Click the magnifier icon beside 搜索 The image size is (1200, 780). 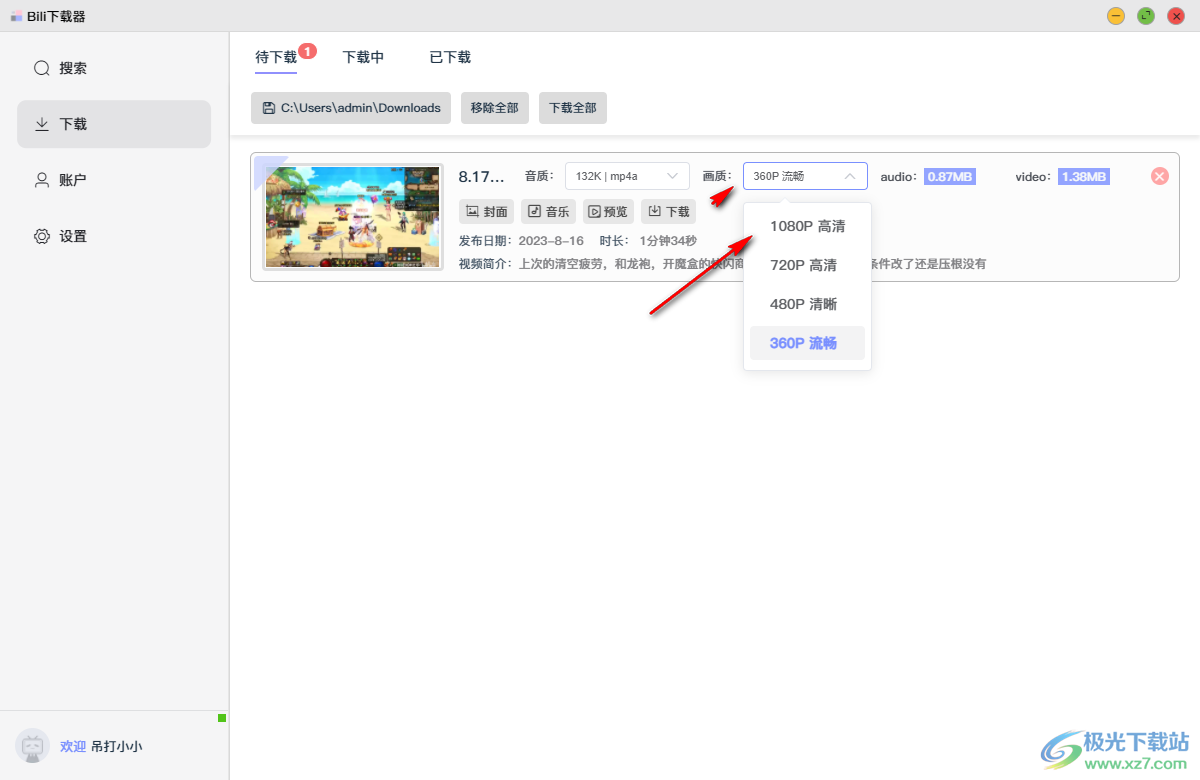point(42,68)
